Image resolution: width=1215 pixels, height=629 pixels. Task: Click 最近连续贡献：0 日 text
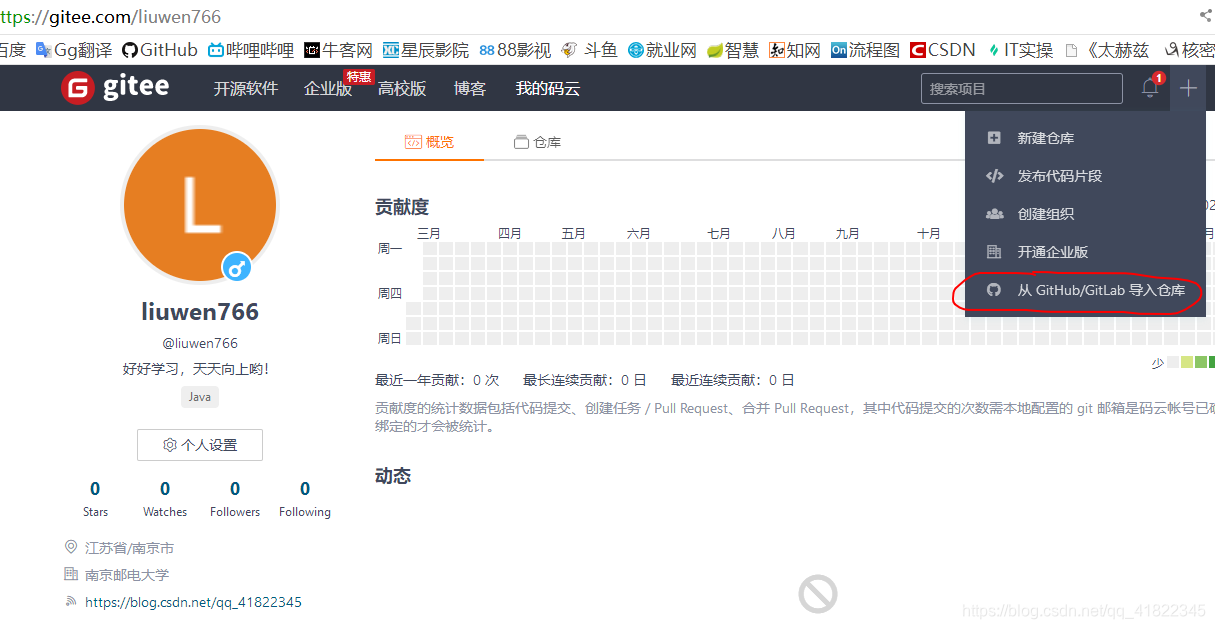733,380
